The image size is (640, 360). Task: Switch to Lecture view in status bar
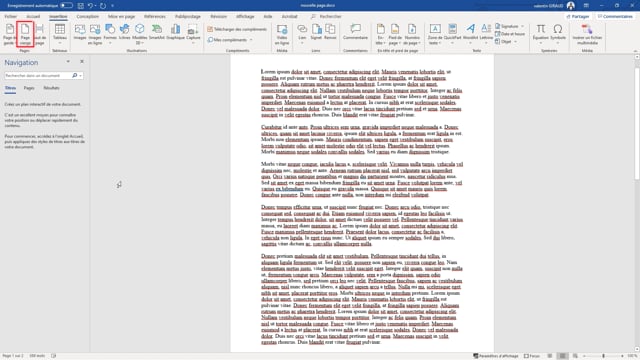[x=550, y=356]
